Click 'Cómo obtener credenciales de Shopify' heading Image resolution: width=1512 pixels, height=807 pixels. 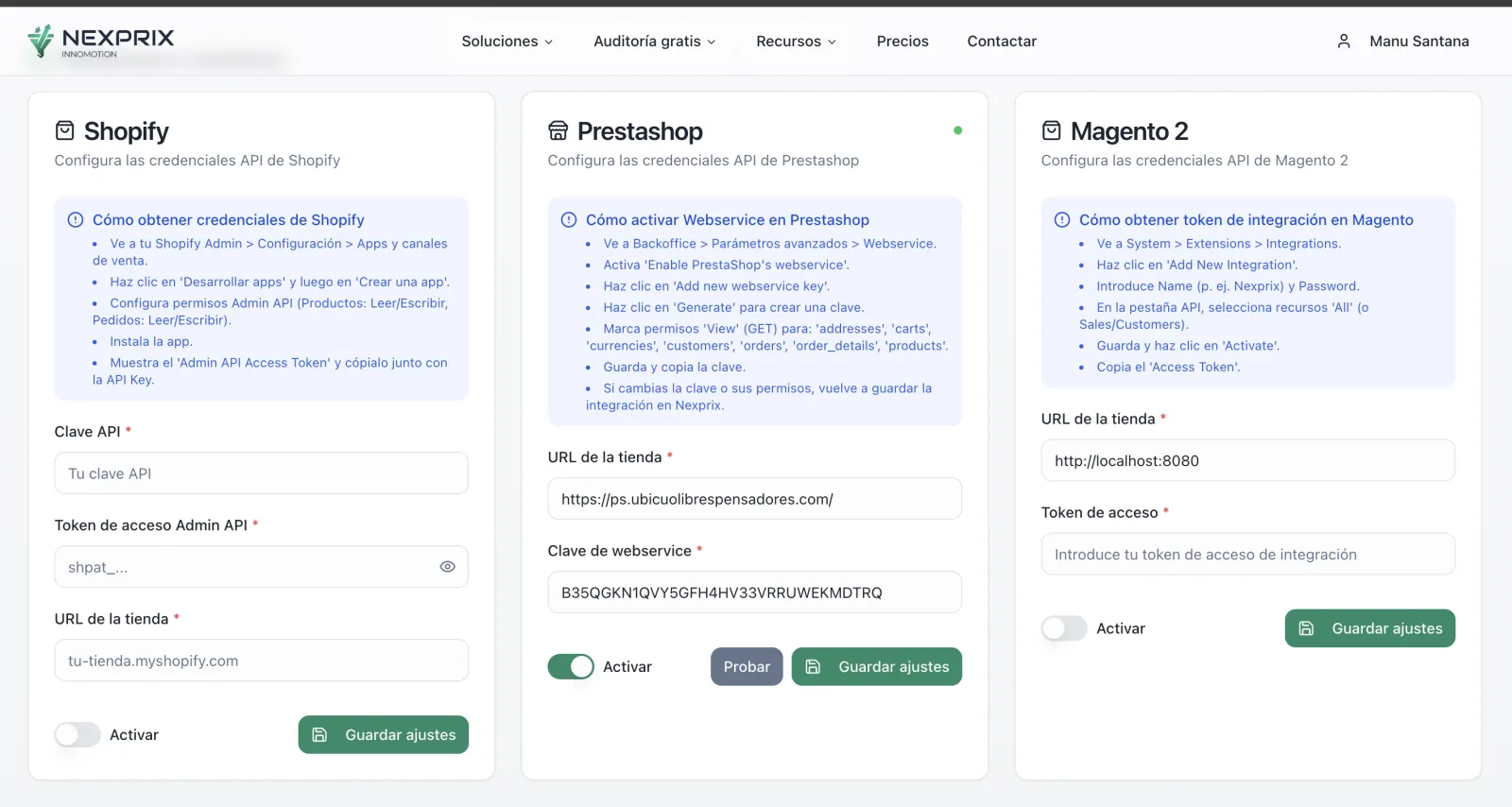(x=229, y=220)
